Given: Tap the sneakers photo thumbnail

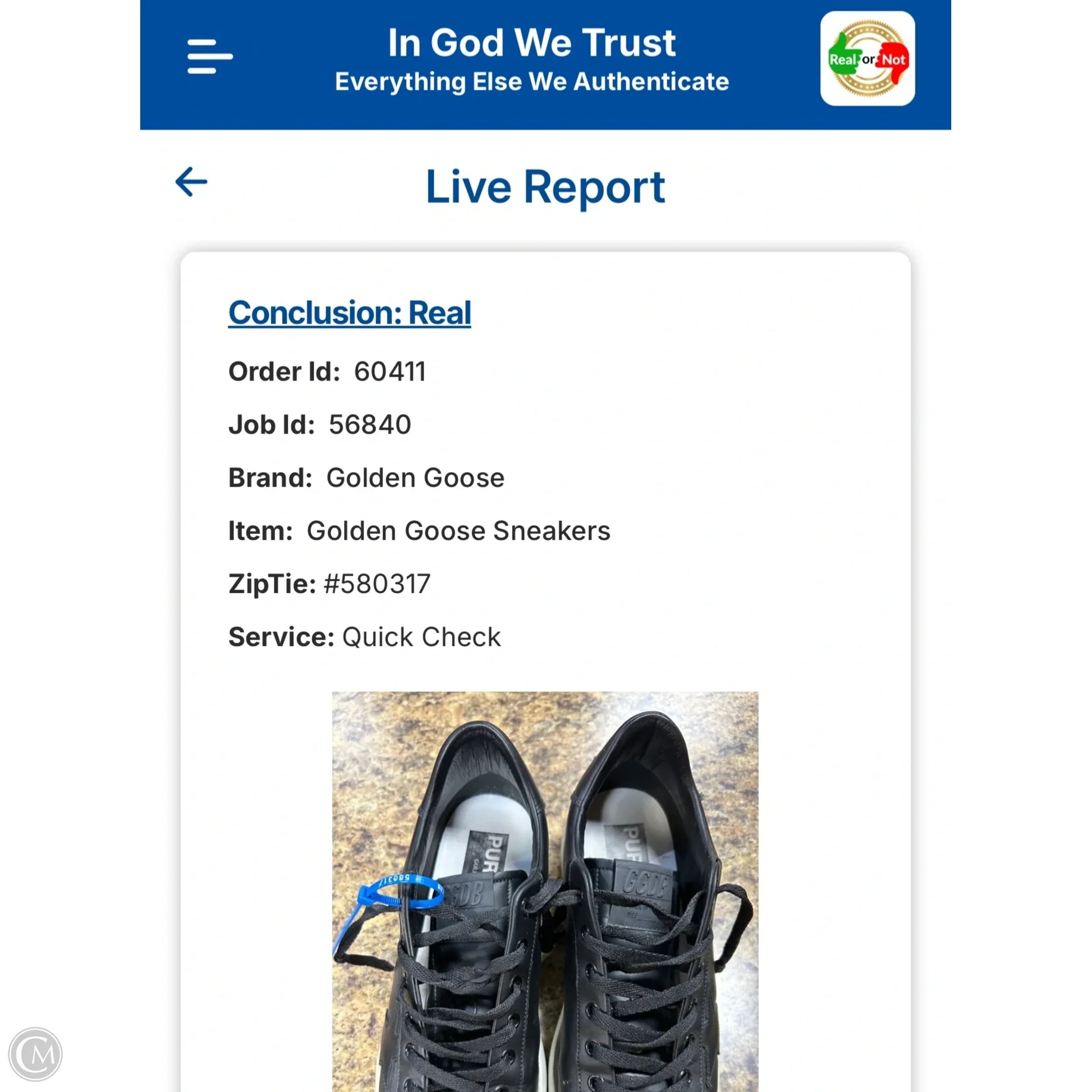Looking at the screenshot, I should (x=545, y=891).
